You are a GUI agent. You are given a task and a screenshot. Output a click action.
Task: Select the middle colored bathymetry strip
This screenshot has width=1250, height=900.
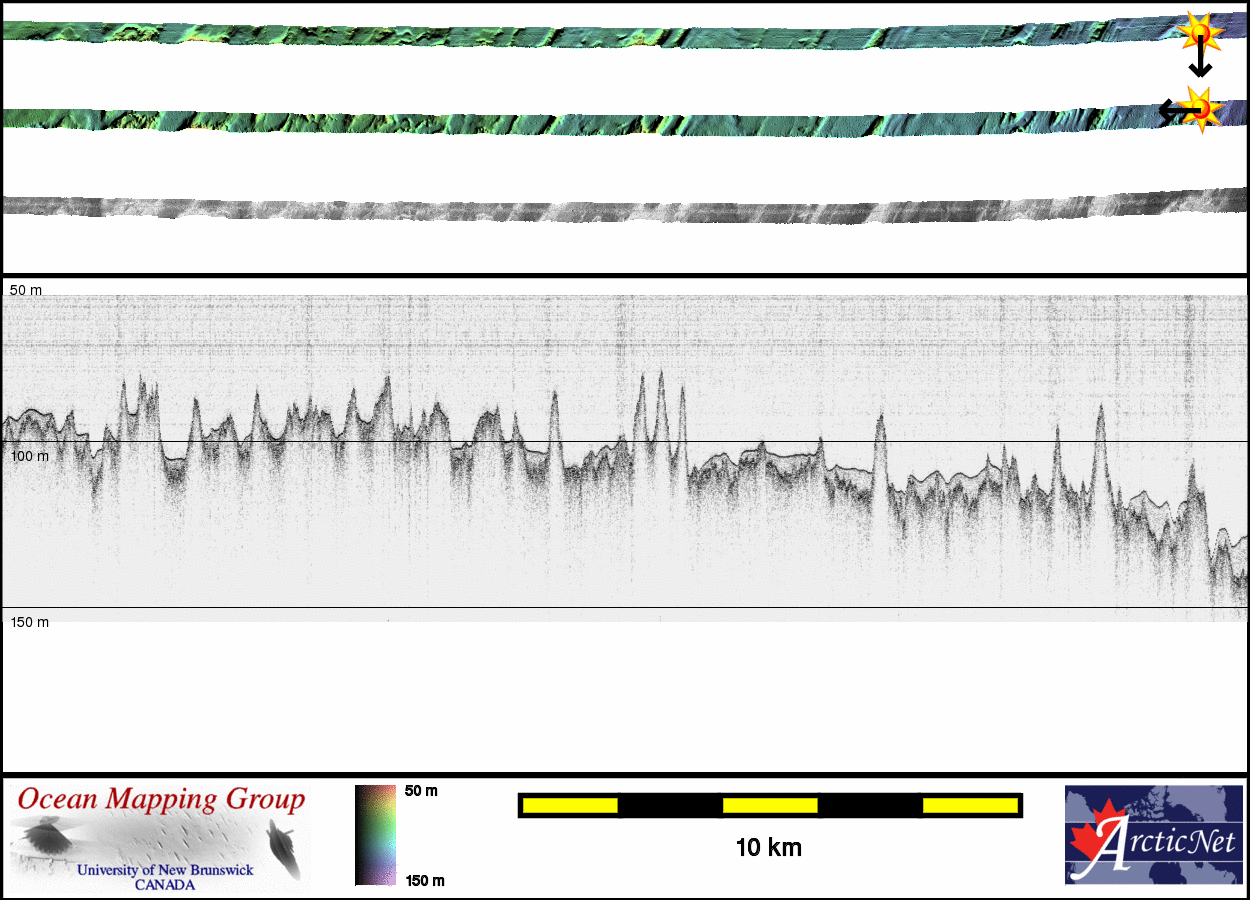(x=600, y=124)
